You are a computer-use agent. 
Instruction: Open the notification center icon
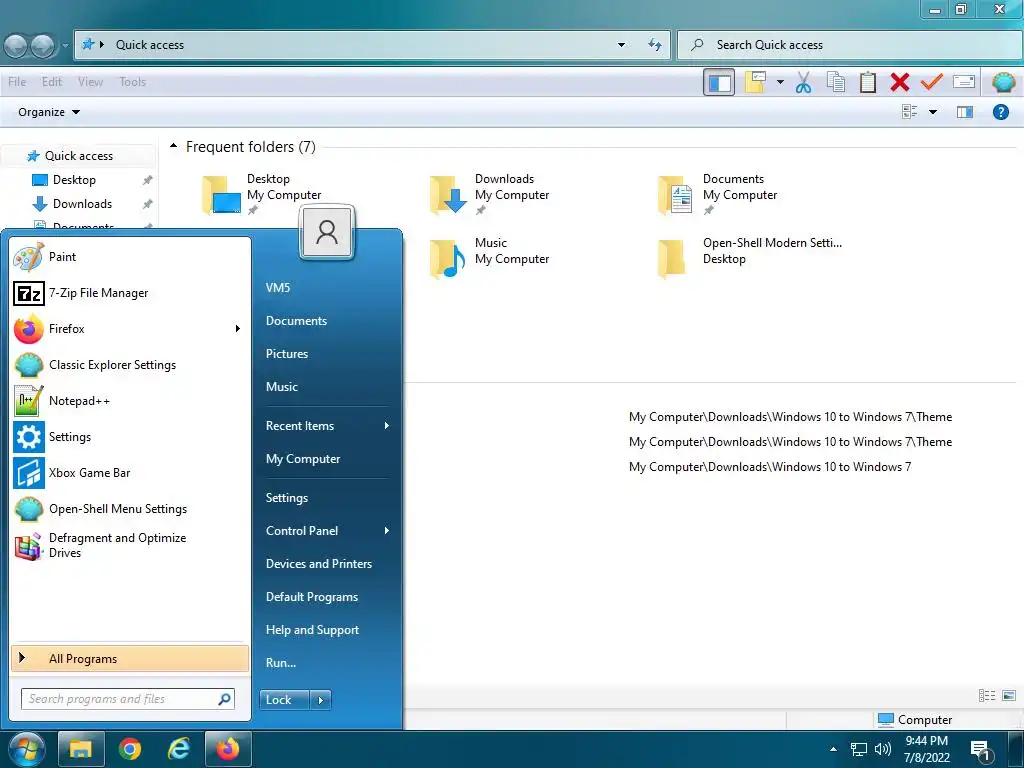pyautogui.click(x=980, y=750)
